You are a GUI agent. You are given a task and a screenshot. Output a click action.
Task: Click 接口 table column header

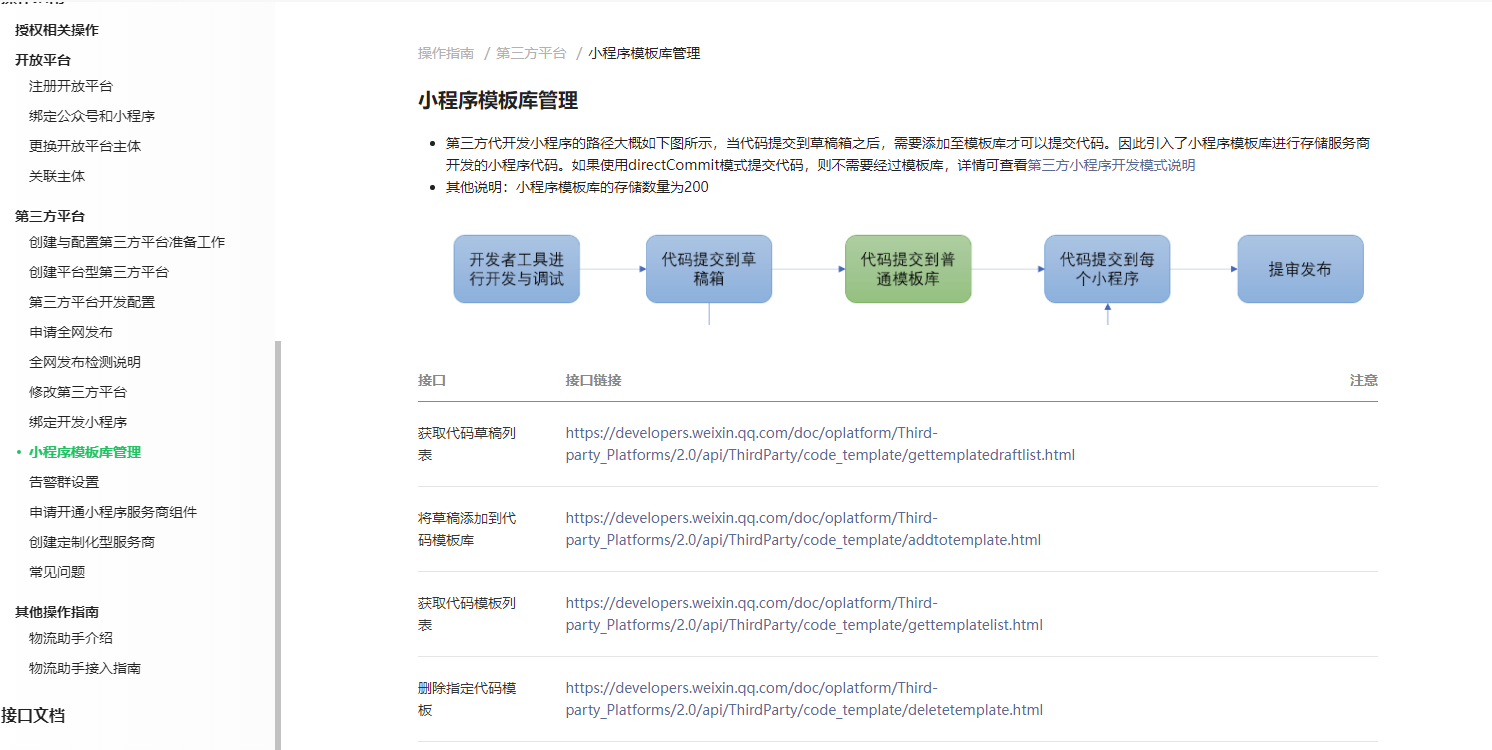pos(432,380)
